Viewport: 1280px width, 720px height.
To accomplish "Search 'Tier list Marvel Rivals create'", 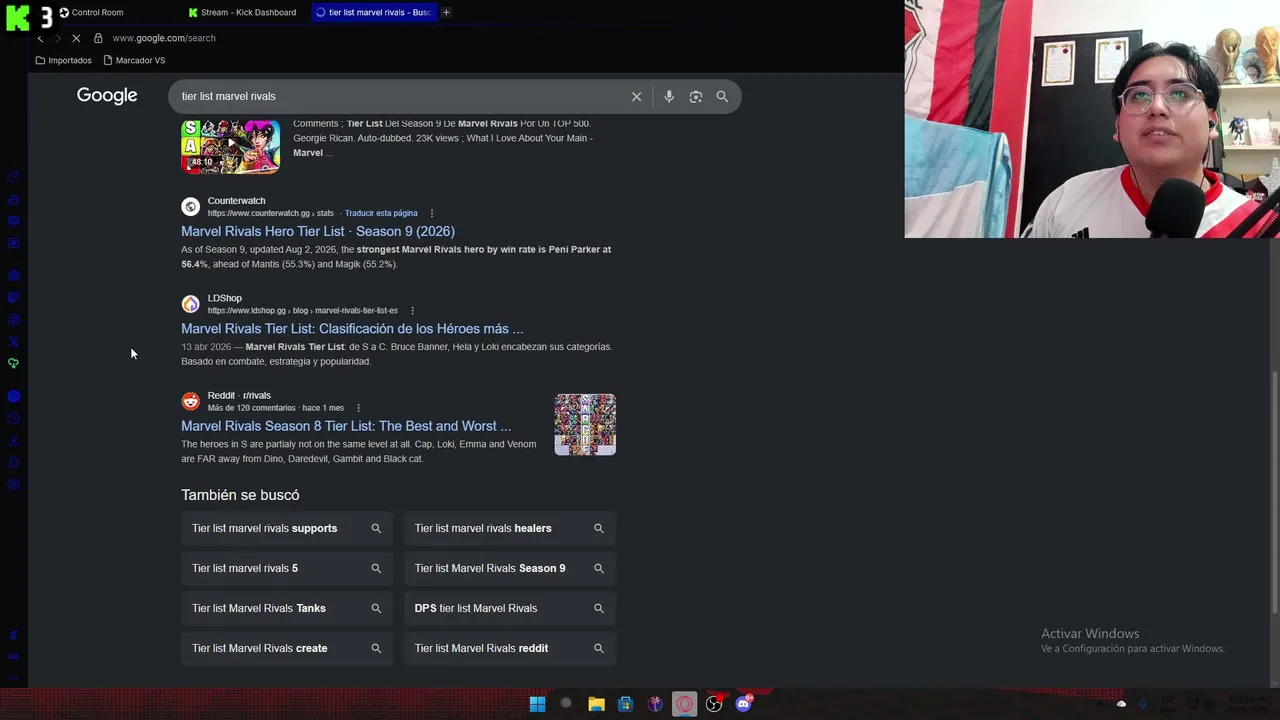I will click(287, 648).
